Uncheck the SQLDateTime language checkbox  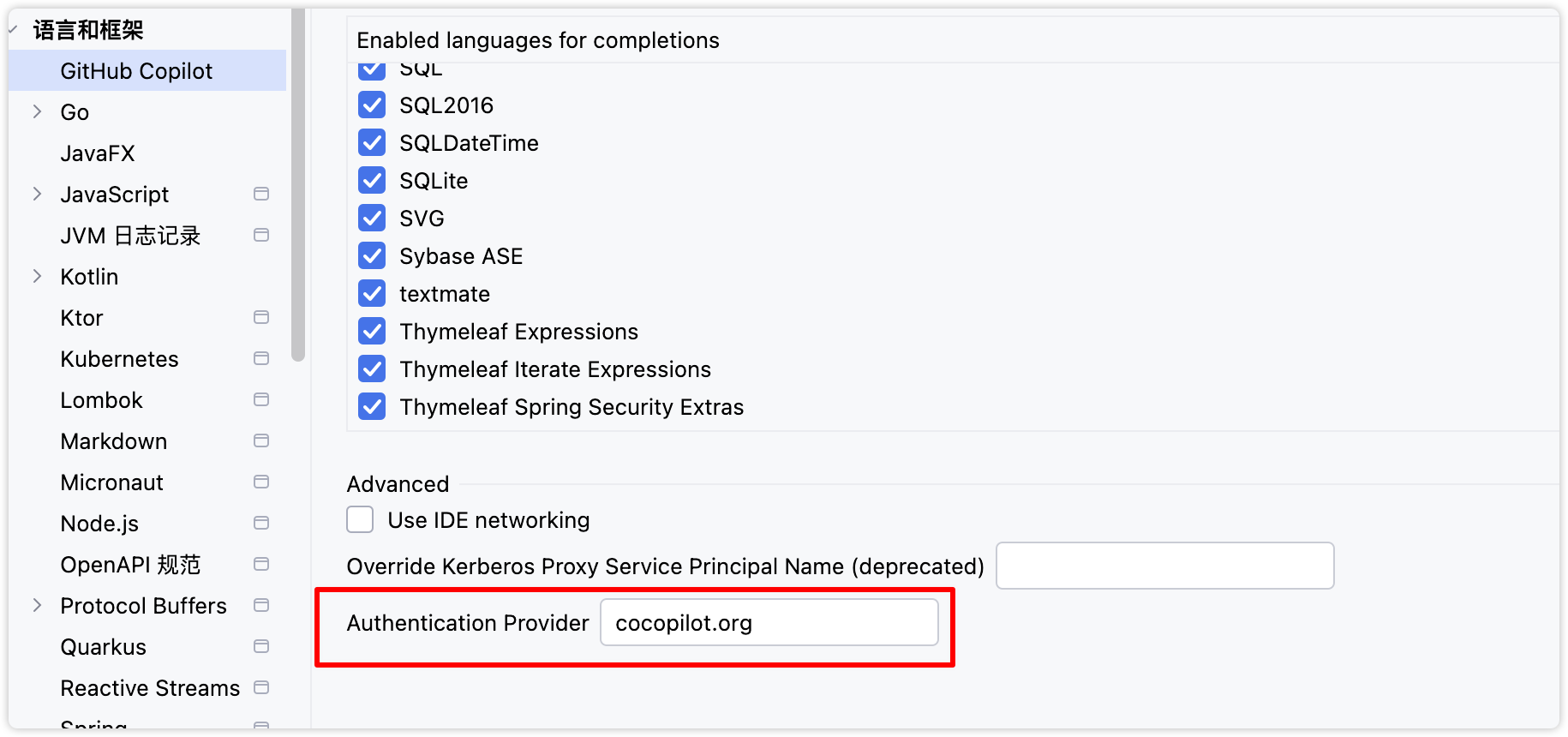point(372,142)
